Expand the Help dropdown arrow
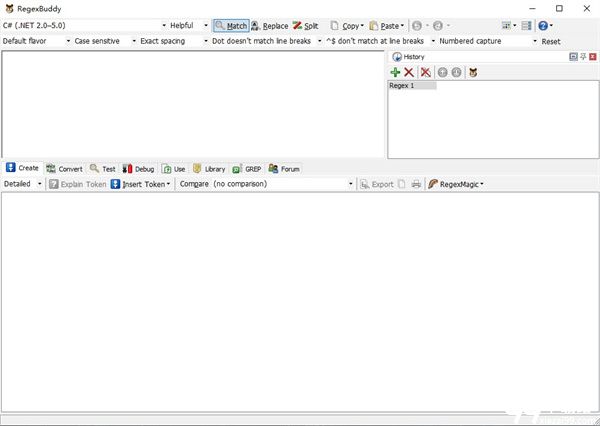Viewport: 600px width, 426px height. click(x=551, y=26)
